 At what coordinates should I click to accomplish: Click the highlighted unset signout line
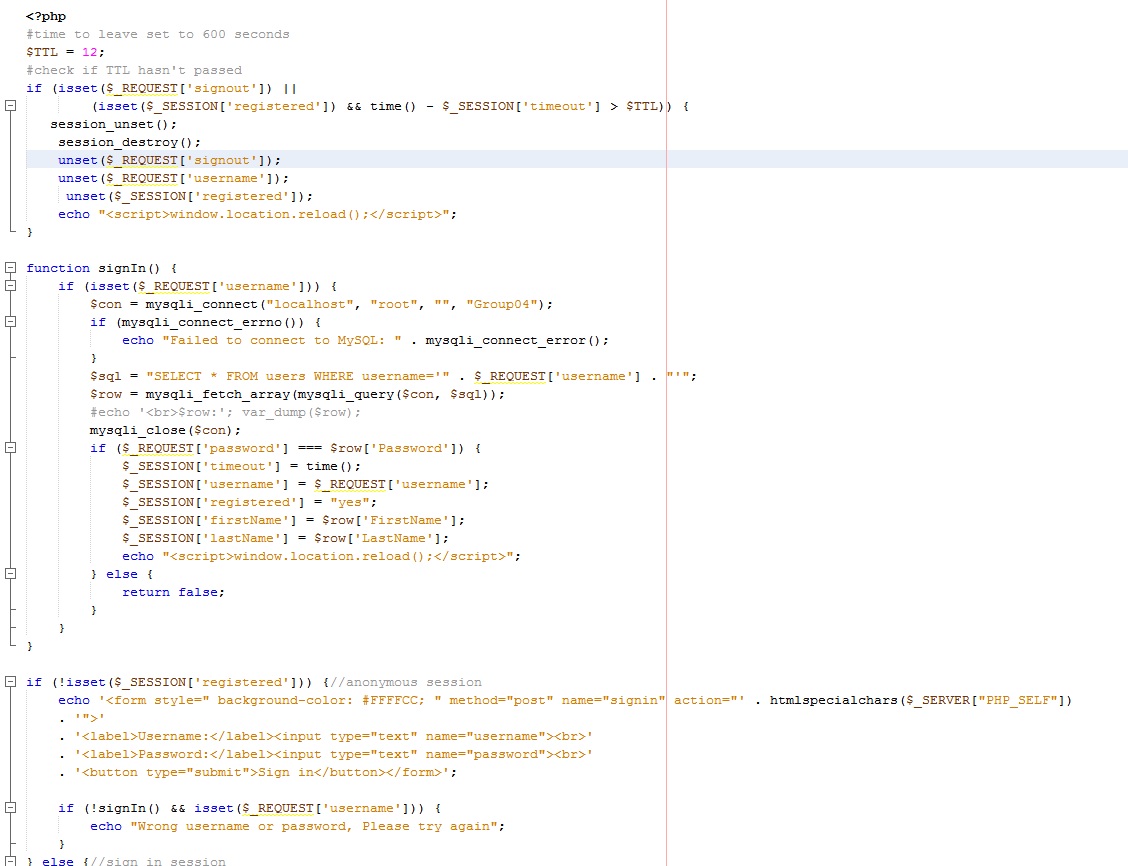[x=169, y=160]
